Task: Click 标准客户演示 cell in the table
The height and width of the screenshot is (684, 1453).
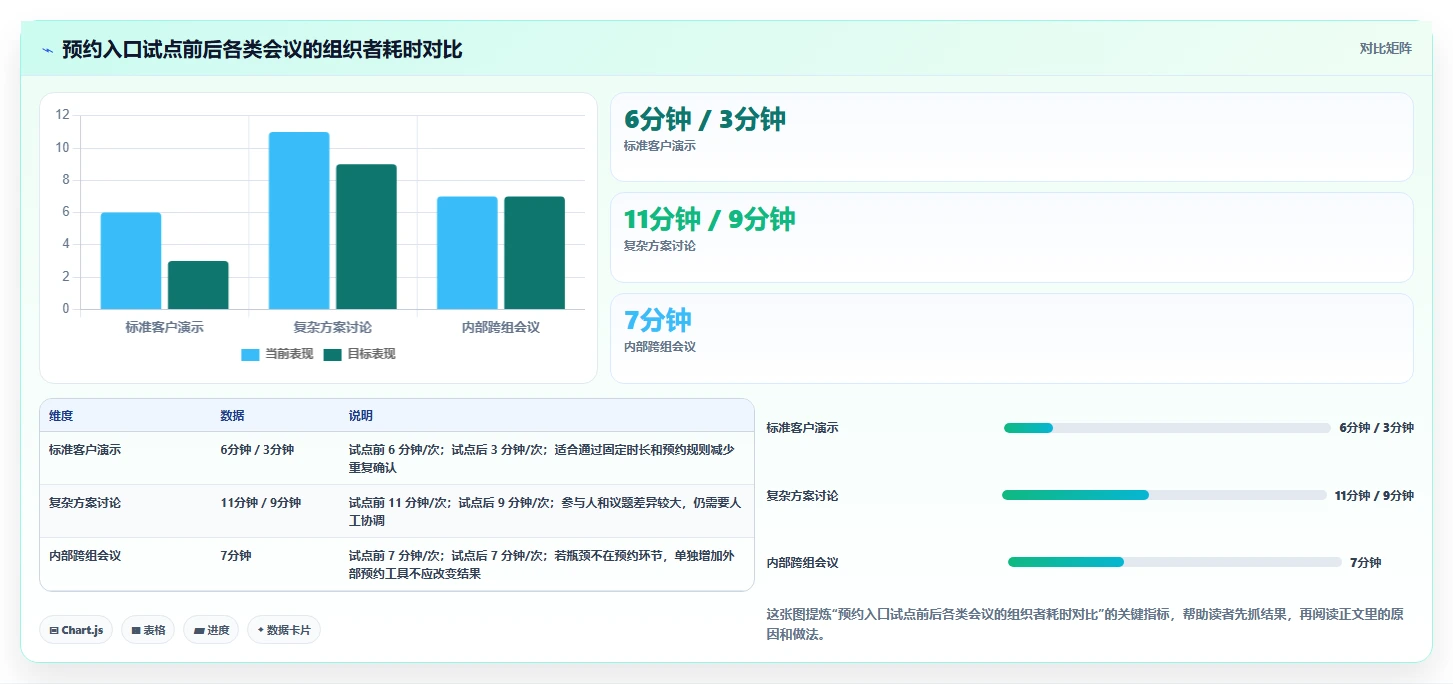Action: pos(85,450)
